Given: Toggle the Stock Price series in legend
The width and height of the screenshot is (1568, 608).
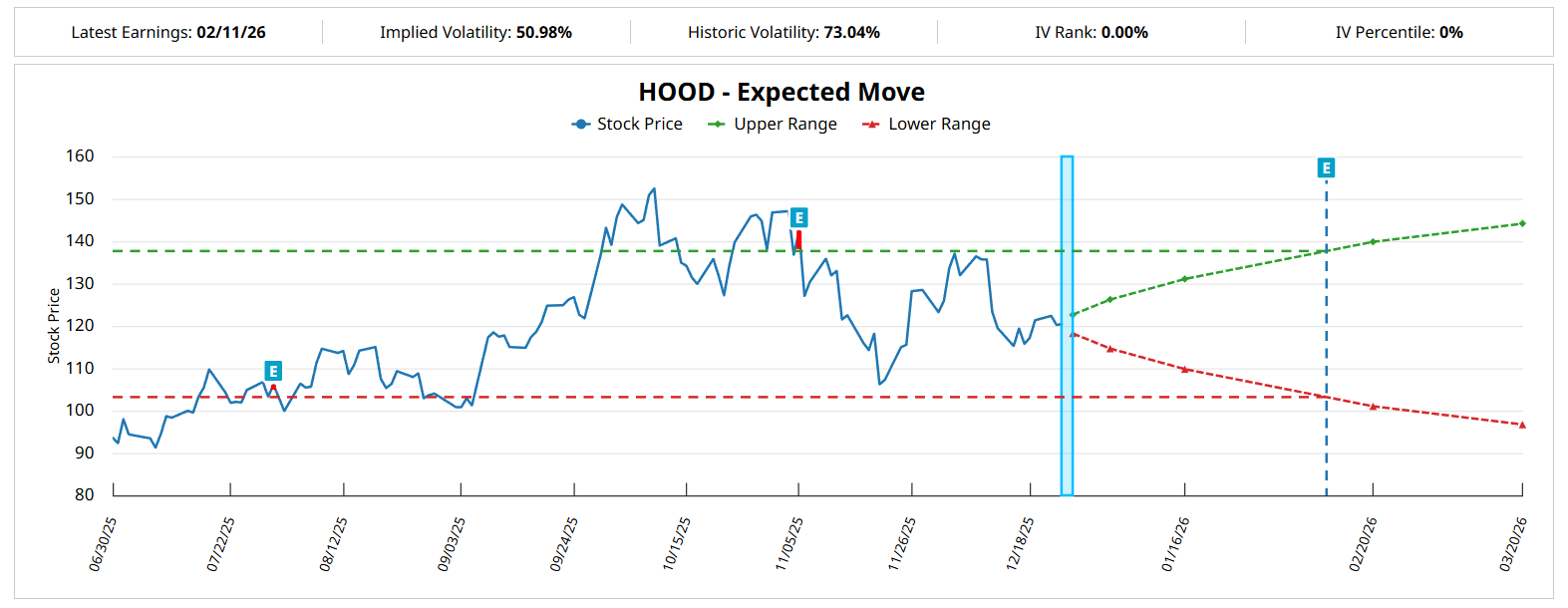Looking at the screenshot, I should pos(627,124).
